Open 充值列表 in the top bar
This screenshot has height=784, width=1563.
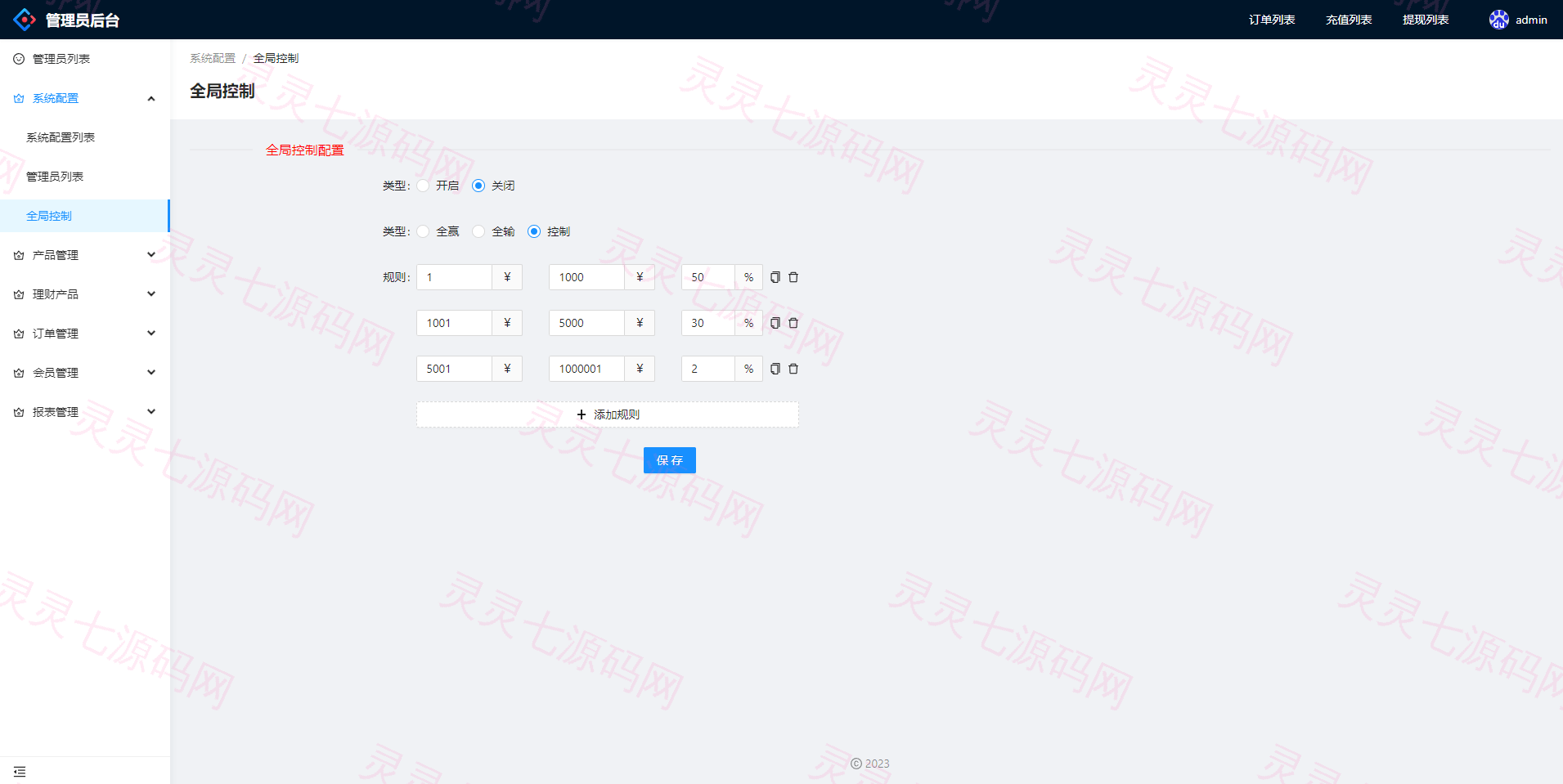1349,20
